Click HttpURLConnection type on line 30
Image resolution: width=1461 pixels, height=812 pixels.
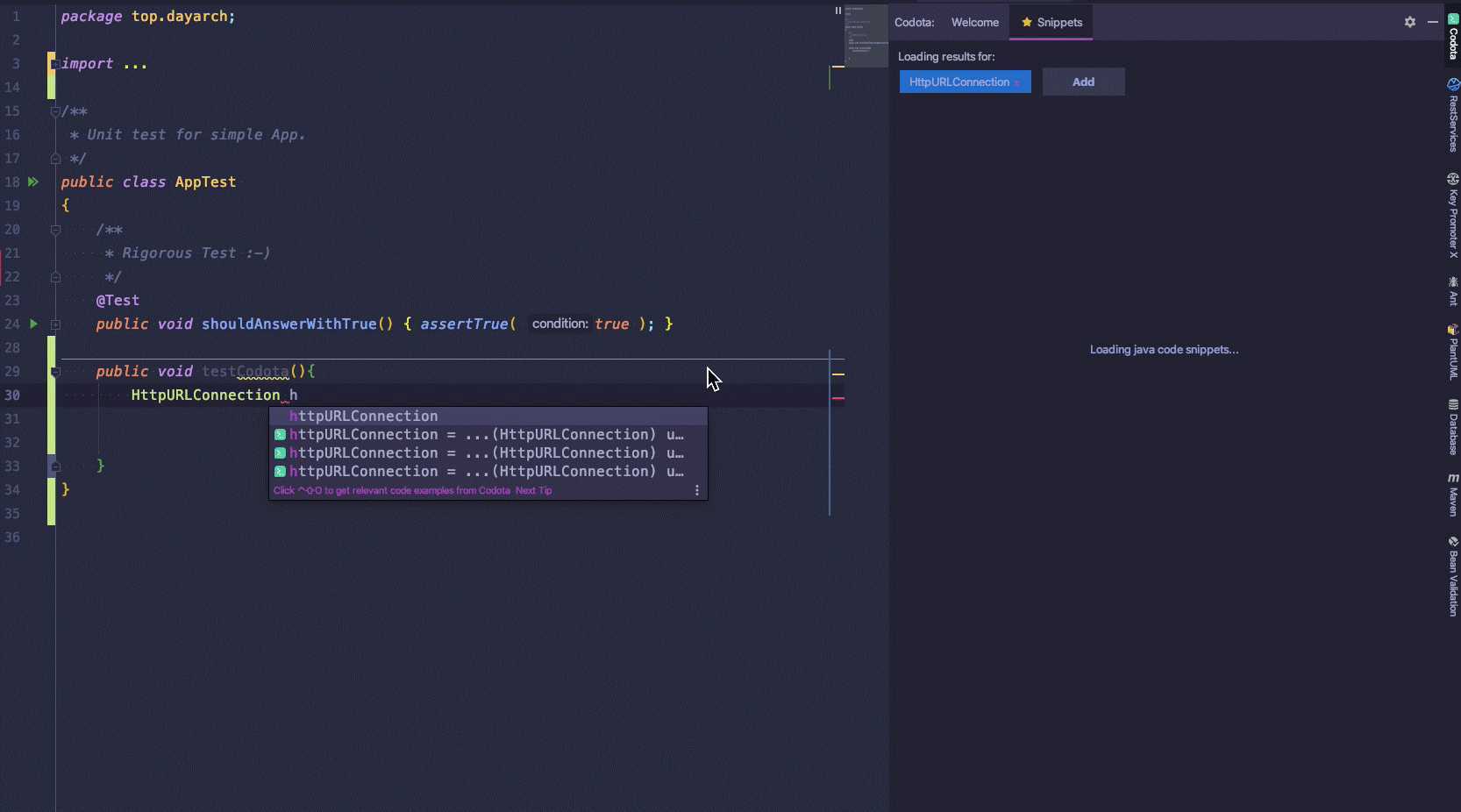pyautogui.click(x=205, y=395)
